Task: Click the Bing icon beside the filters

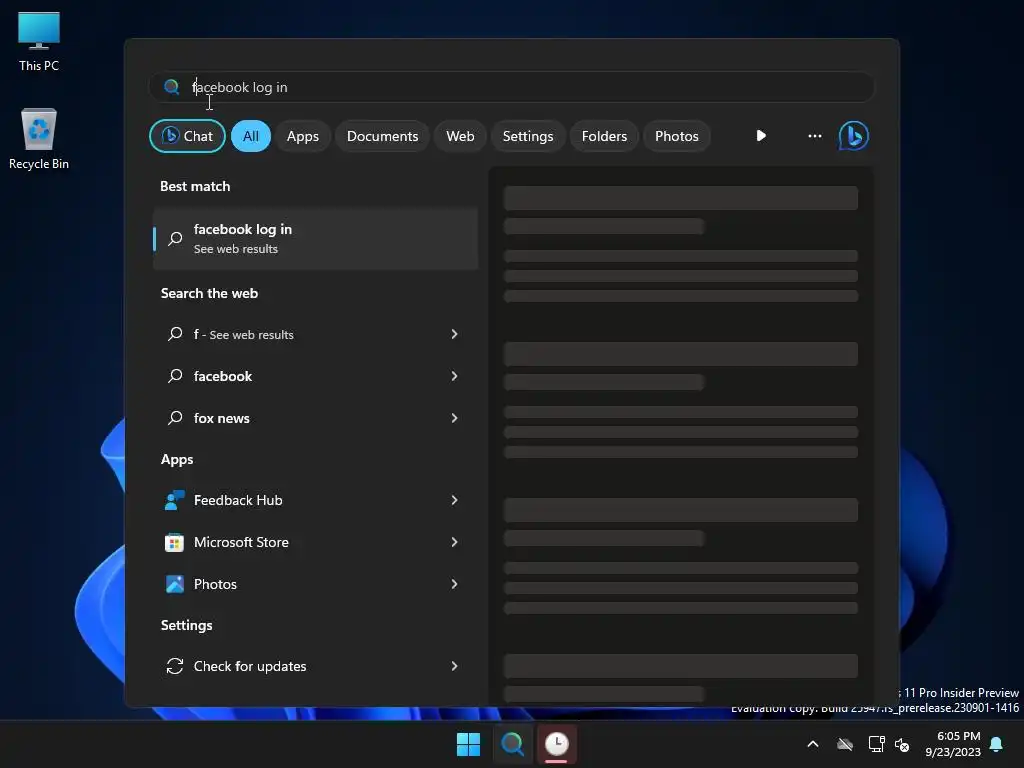Action: click(x=854, y=136)
